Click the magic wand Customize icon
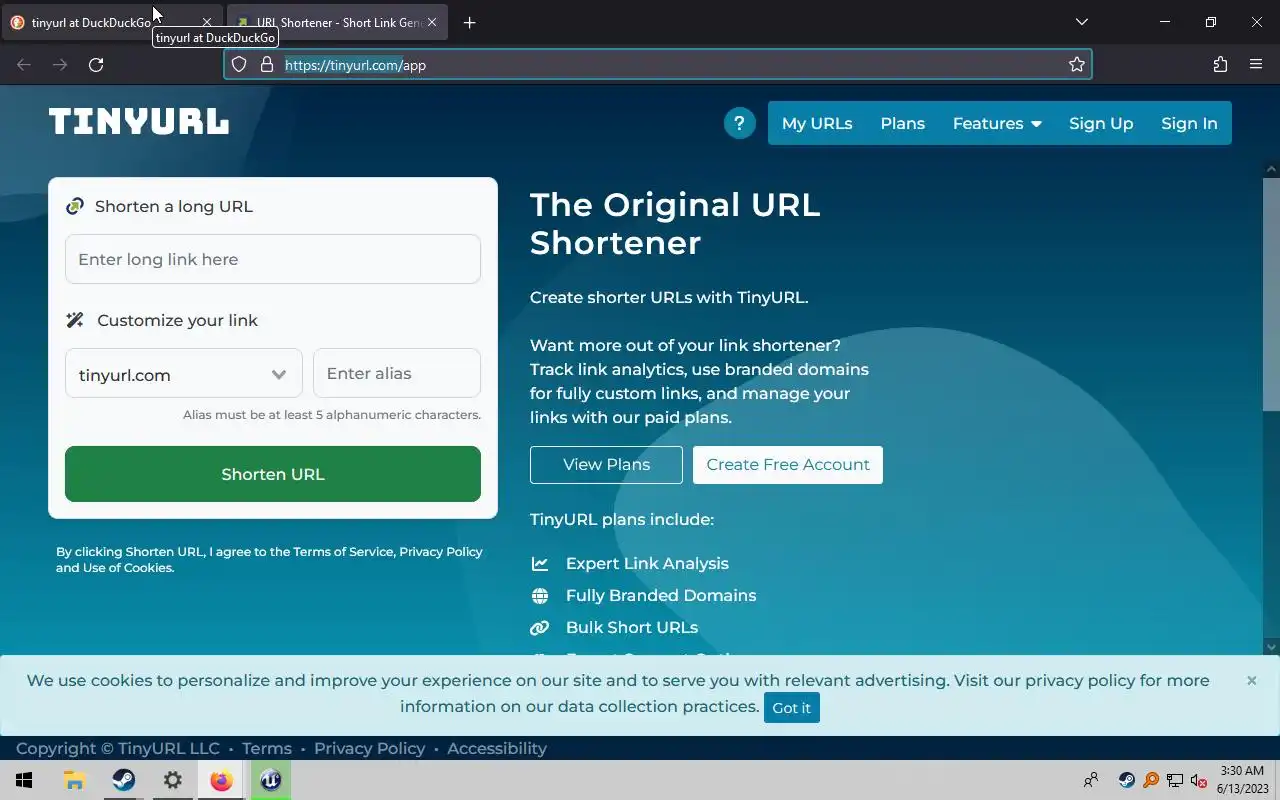This screenshot has height=800, width=1280. 75,320
